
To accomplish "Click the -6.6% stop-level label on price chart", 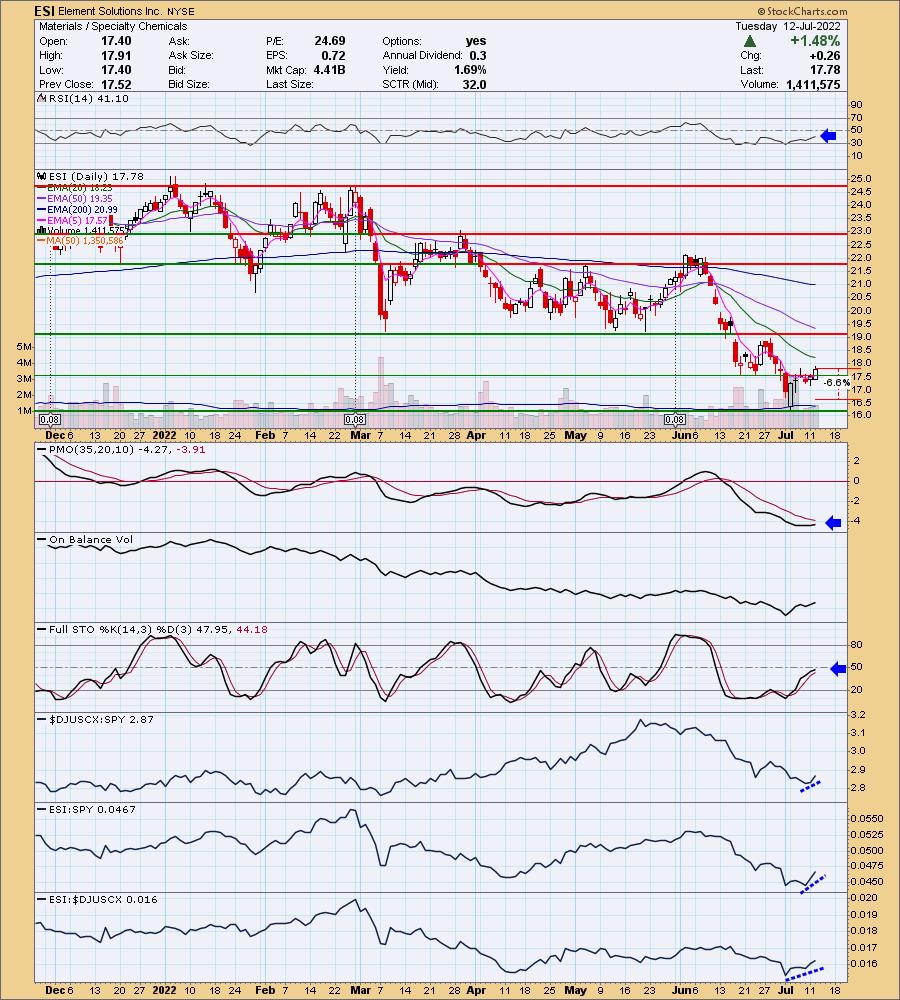I will click(x=836, y=383).
